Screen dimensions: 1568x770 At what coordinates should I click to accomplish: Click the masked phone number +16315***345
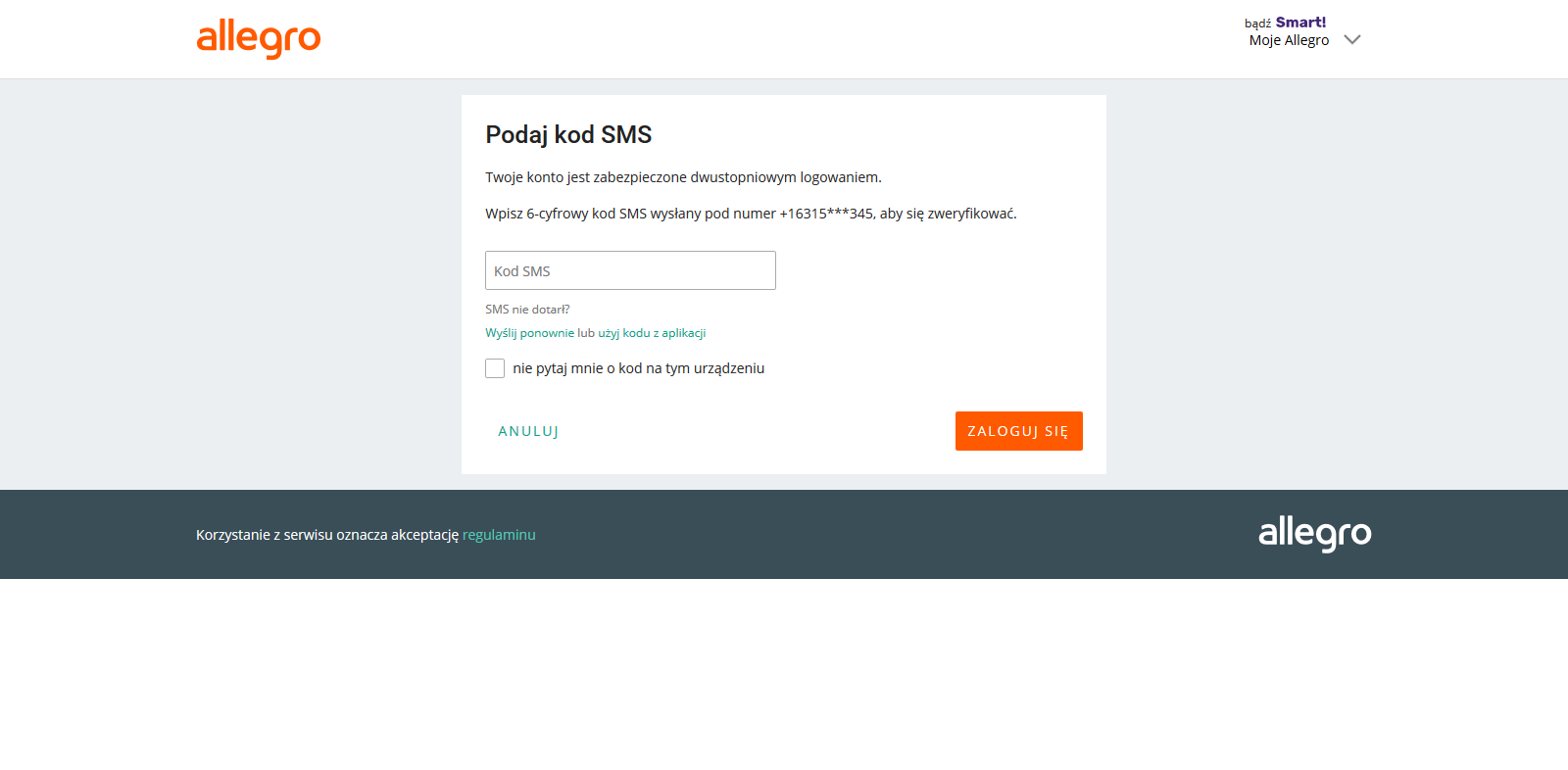(826, 214)
